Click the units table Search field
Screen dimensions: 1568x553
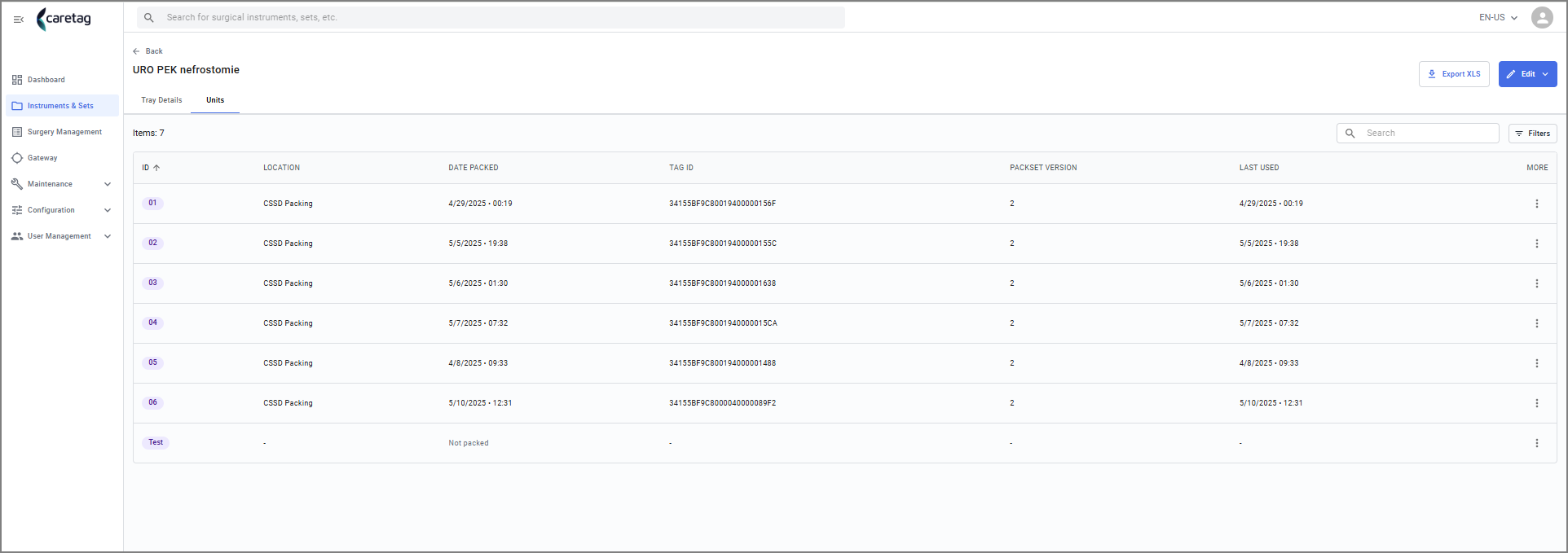tap(1417, 134)
